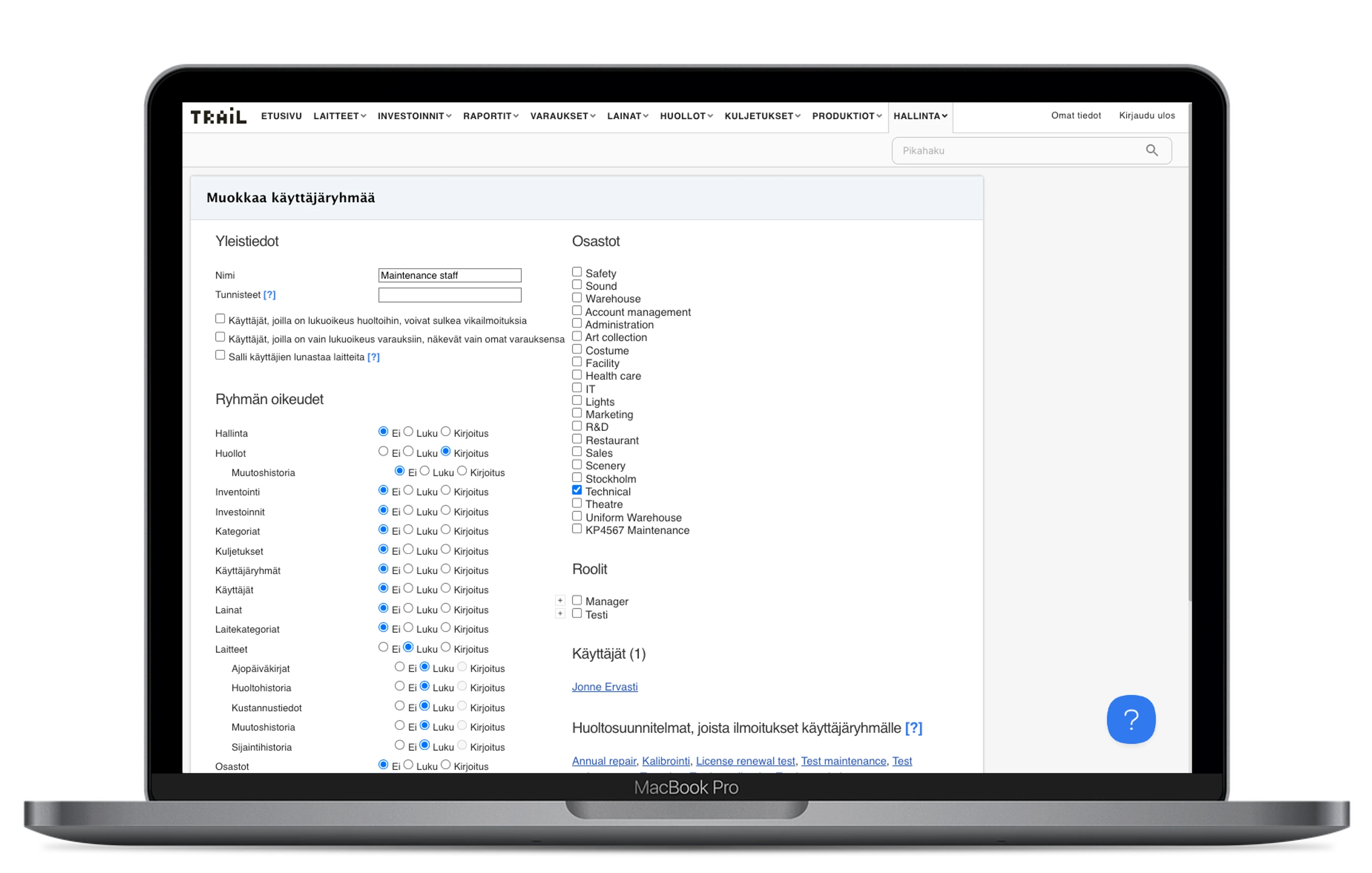This screenshot has width=1372, height=873.
Task: Click Kirjaudu ulos link
Action: tap(1146, 116)
